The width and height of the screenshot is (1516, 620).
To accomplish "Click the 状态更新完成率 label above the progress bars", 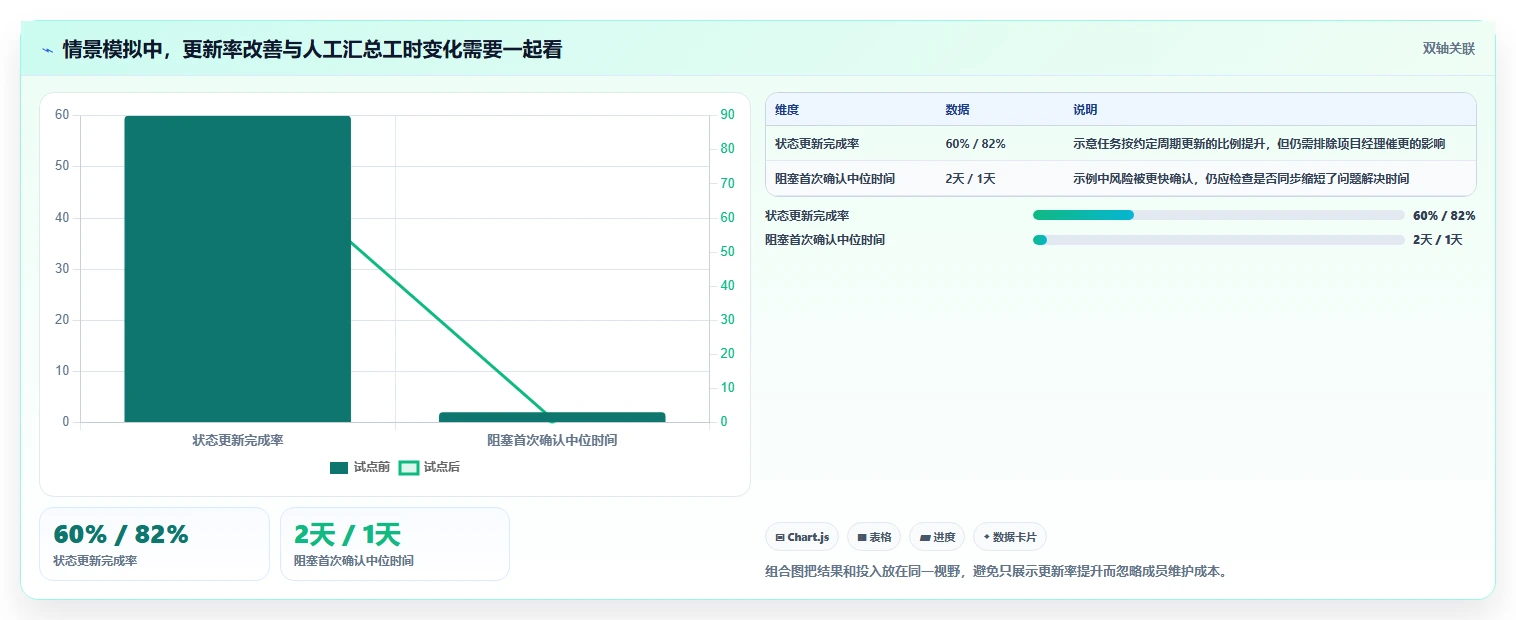I will click(x=807, y=216).
